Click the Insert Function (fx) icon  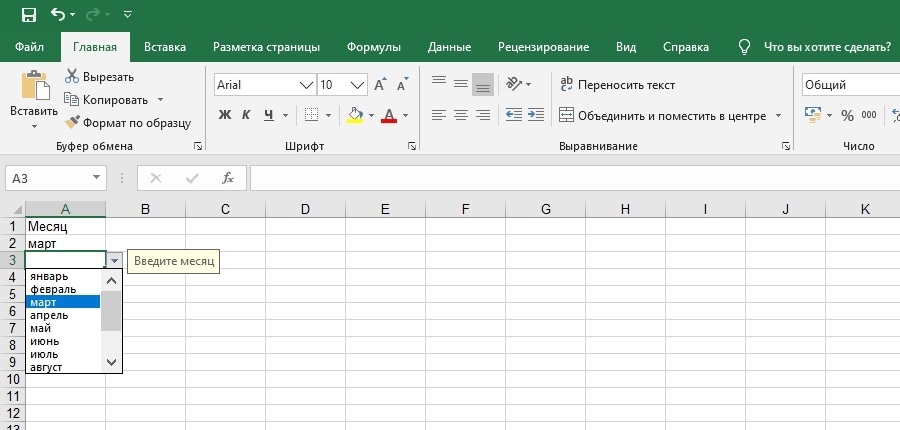pos(228,178)
